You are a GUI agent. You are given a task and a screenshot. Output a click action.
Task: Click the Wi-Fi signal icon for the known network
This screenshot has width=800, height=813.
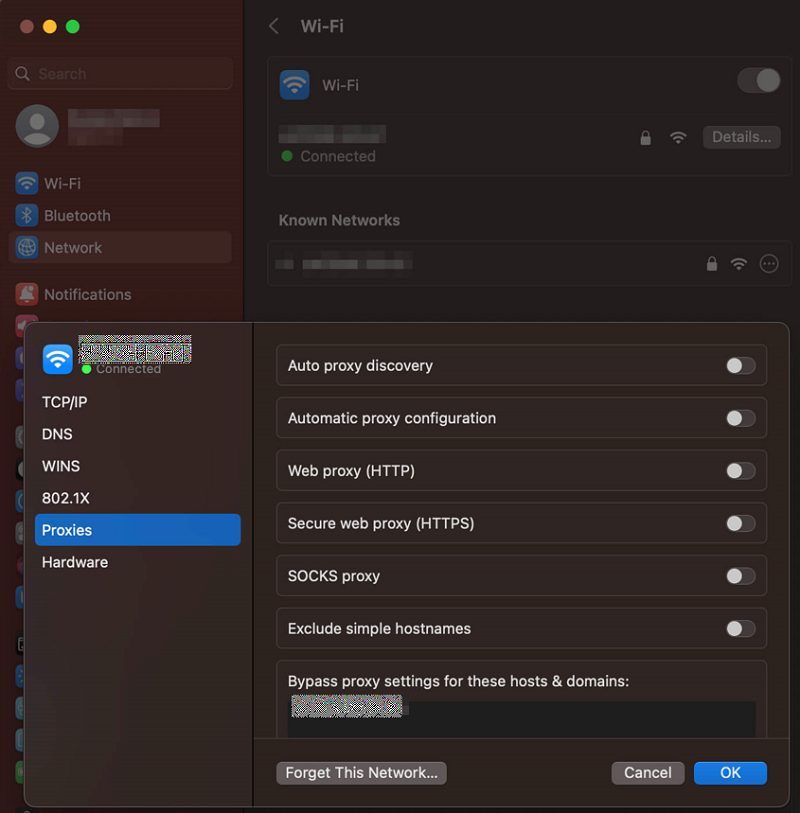(x=739, y=263)
